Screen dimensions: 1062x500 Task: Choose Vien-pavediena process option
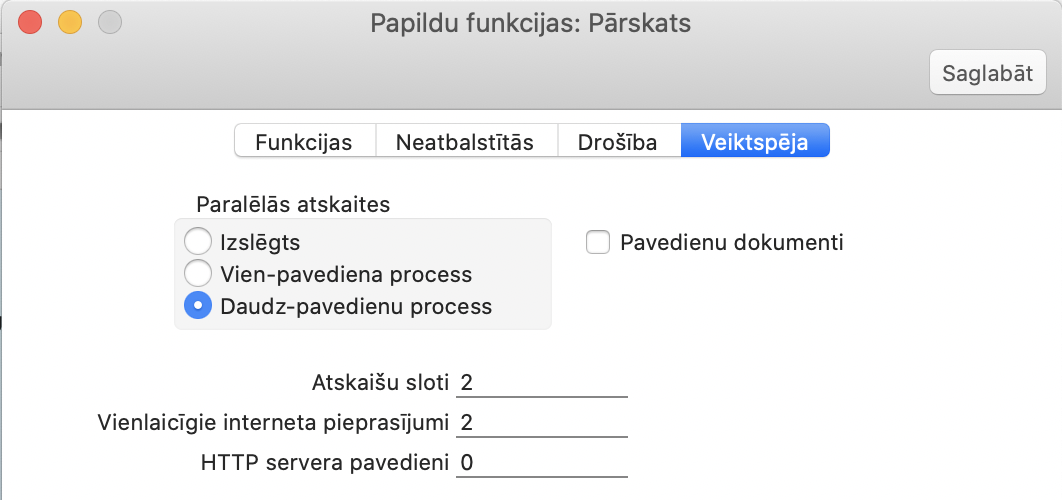(198, 273)
